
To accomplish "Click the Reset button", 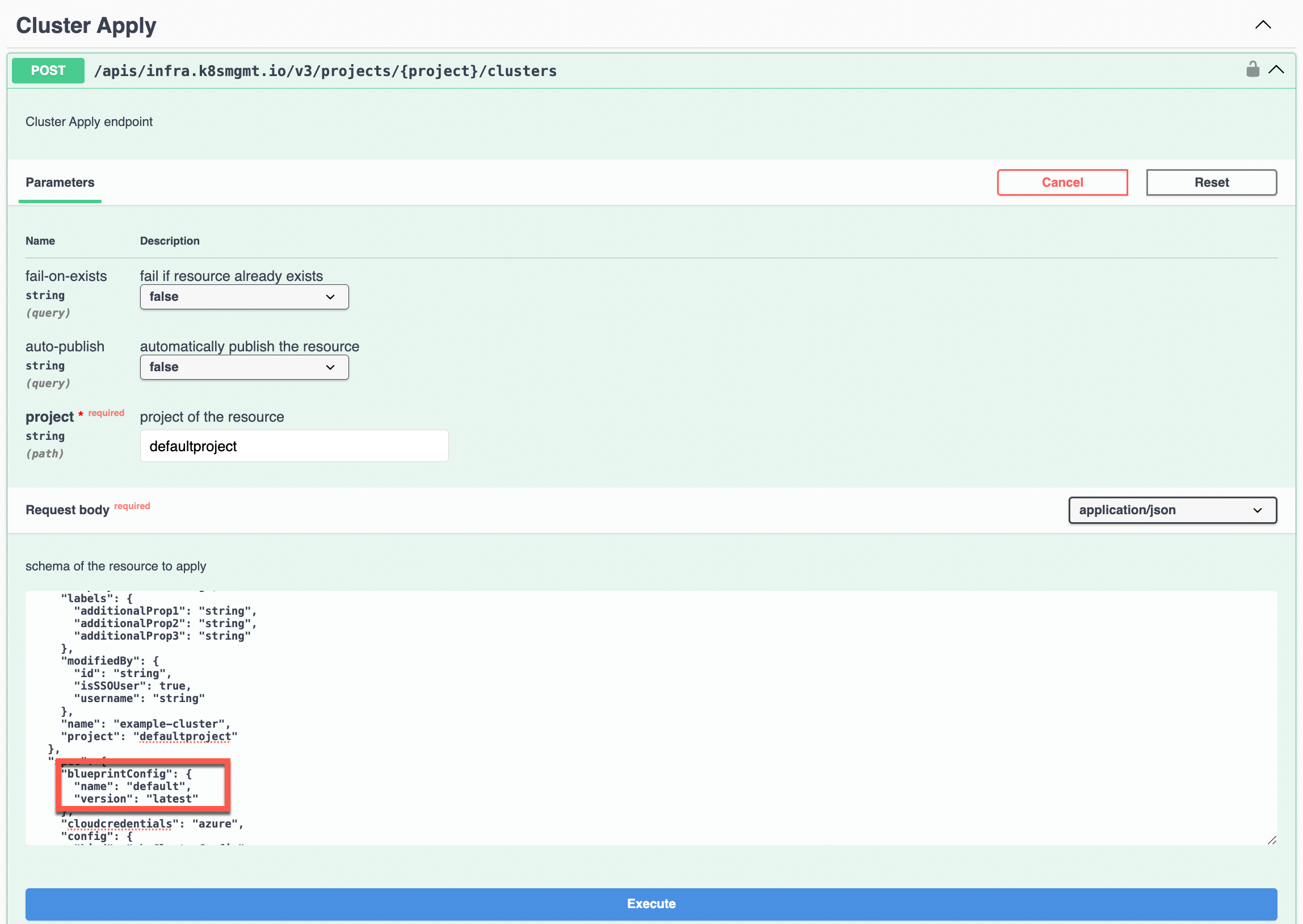I will pos(1212,183).
